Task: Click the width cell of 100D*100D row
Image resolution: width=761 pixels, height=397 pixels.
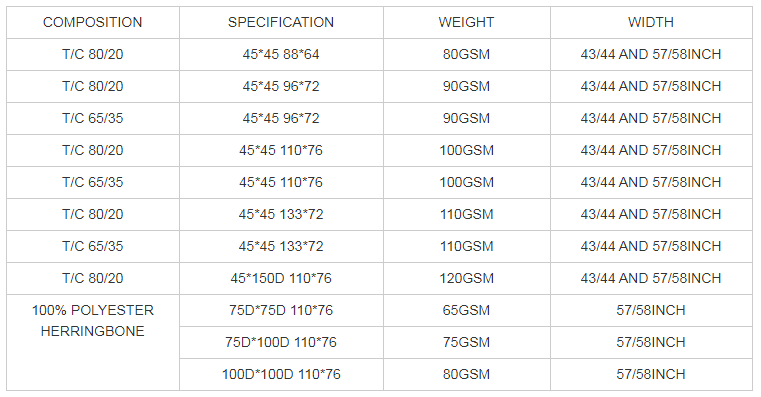Action: click(651, 375)
